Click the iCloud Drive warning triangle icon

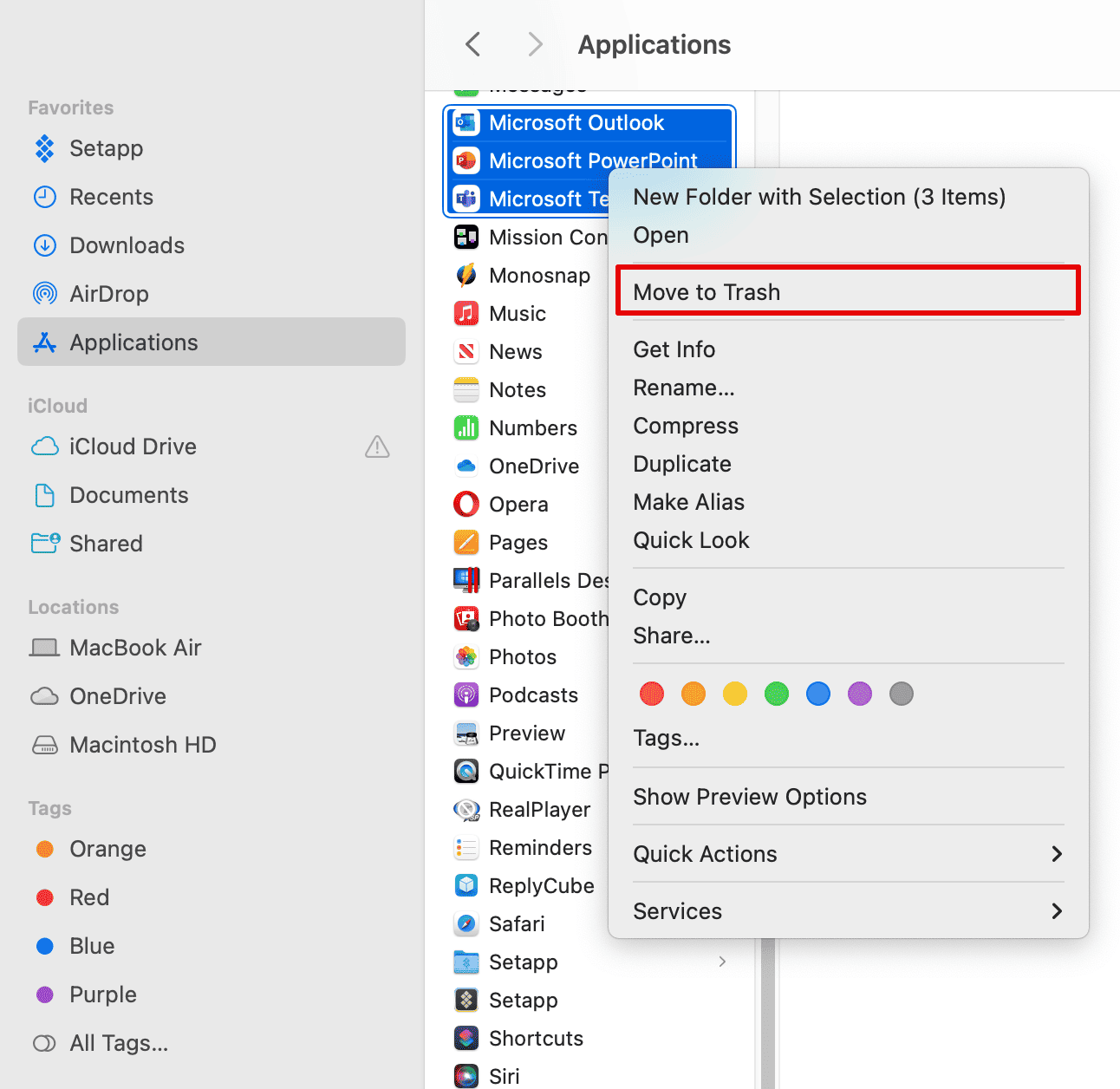point(377,447)
